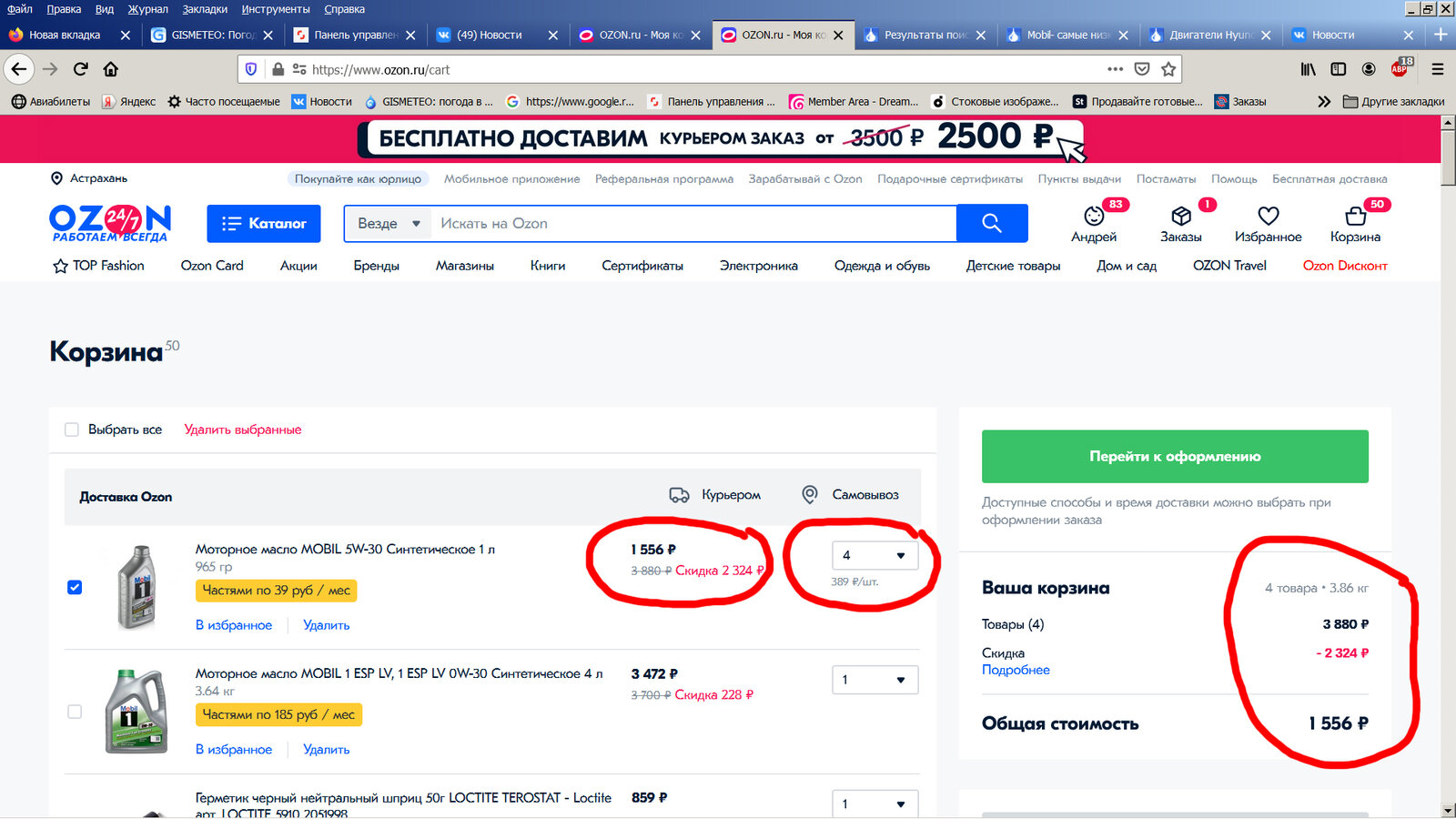Click site tracking protection shield icon
1456x819 pixels.
coord(252,69)
